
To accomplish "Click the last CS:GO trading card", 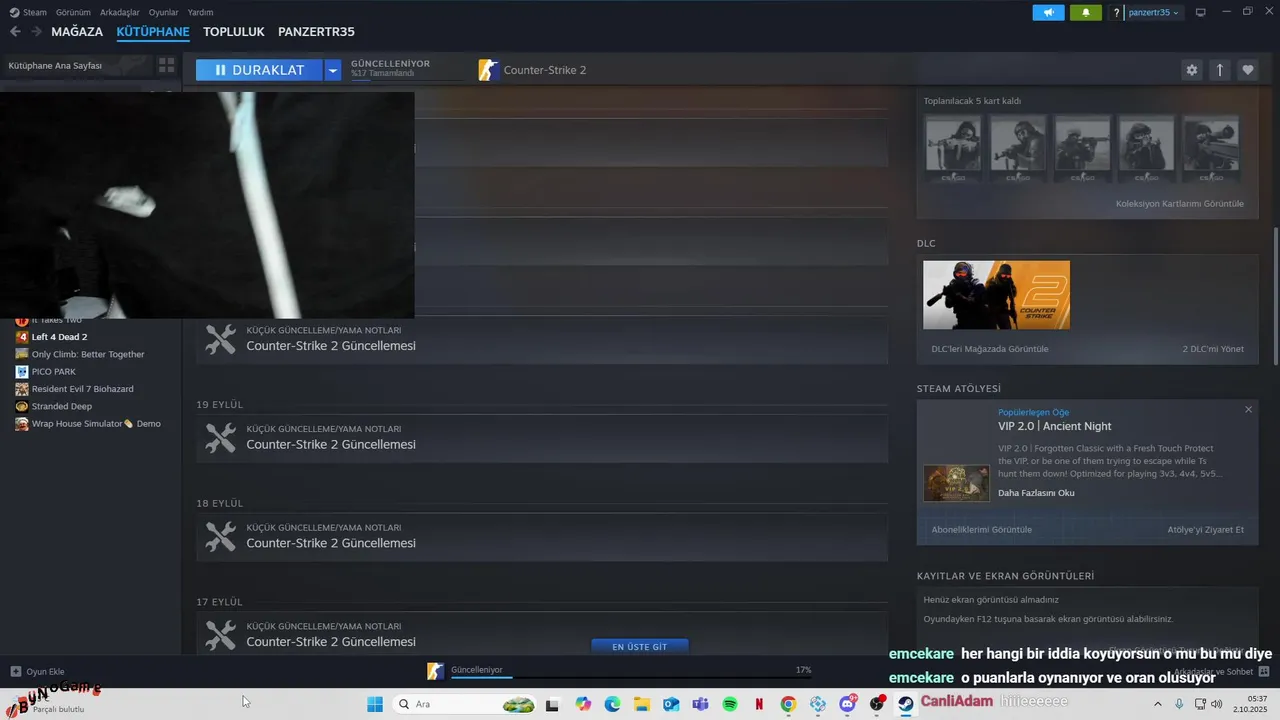I will click(x=1211, y=148).
